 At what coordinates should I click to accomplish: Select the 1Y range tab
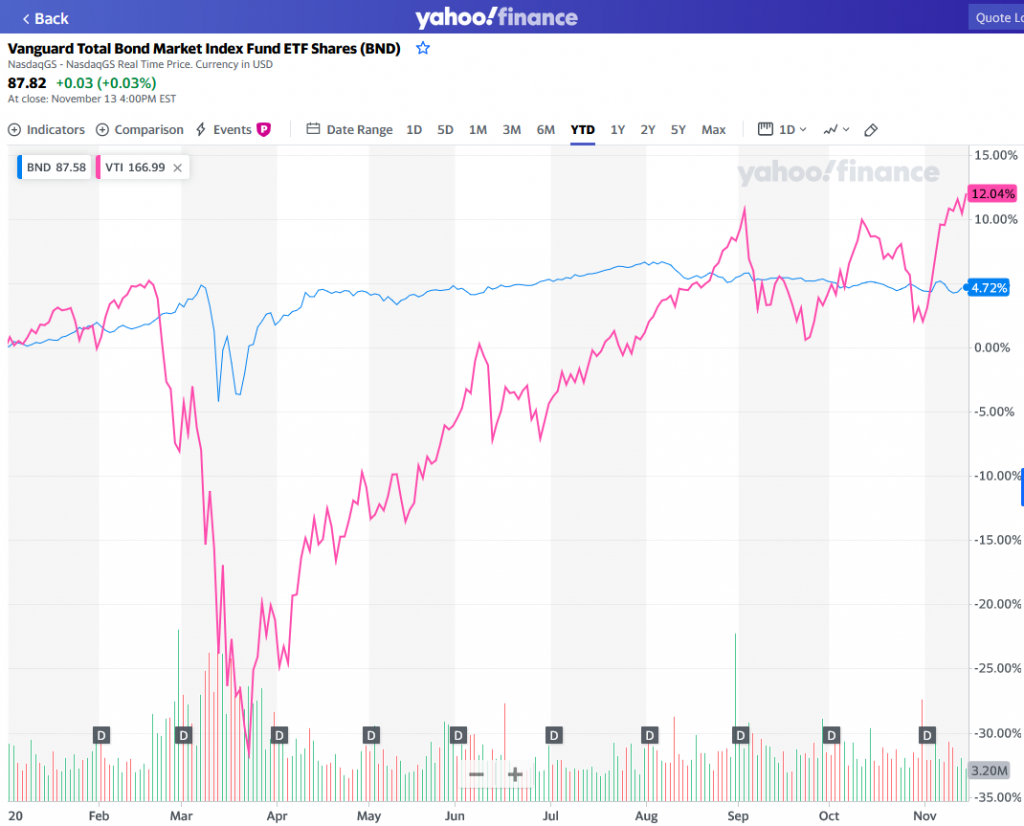(x=618, y=129)
